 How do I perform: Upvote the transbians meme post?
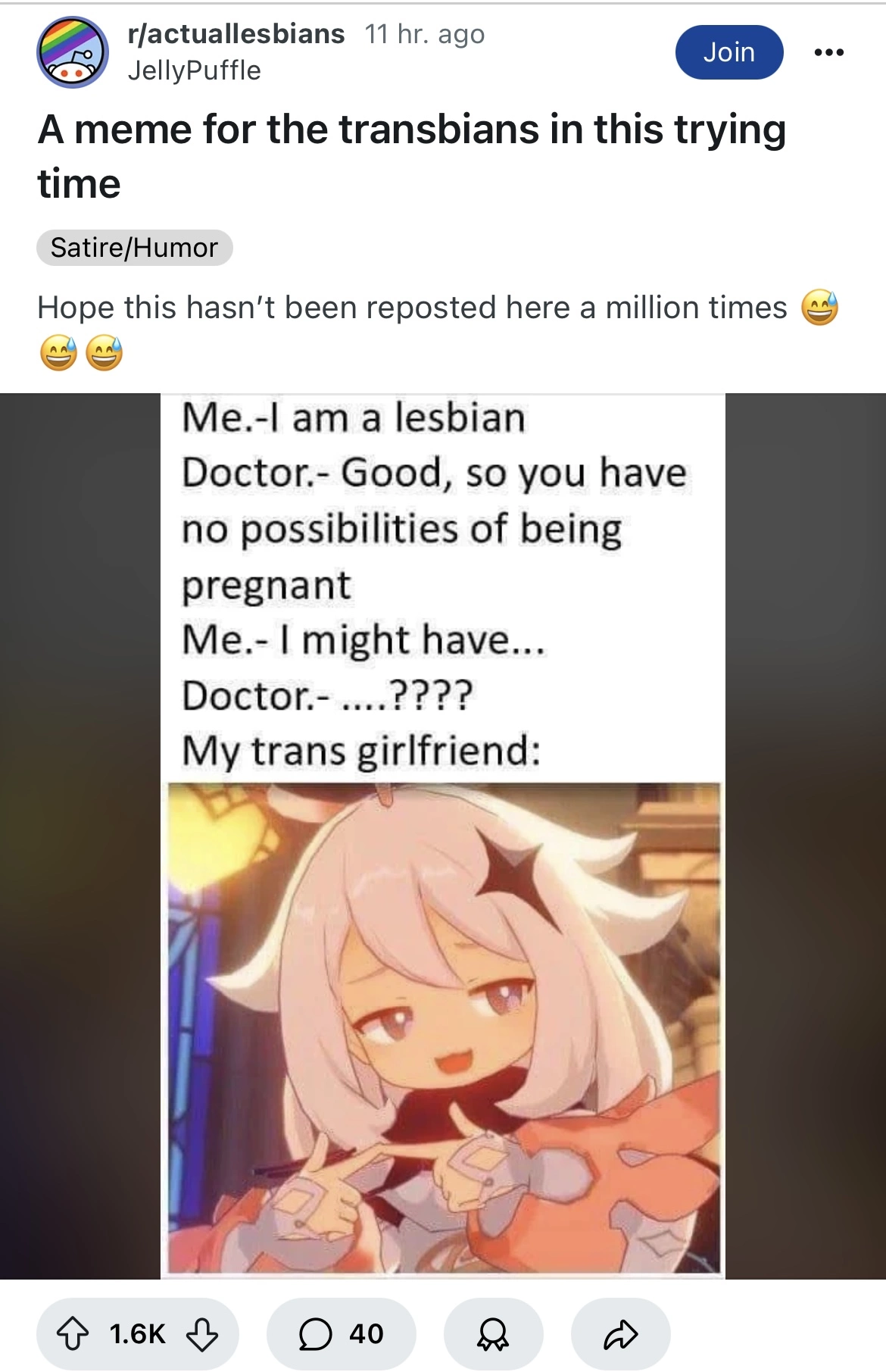coord(73,1334)
